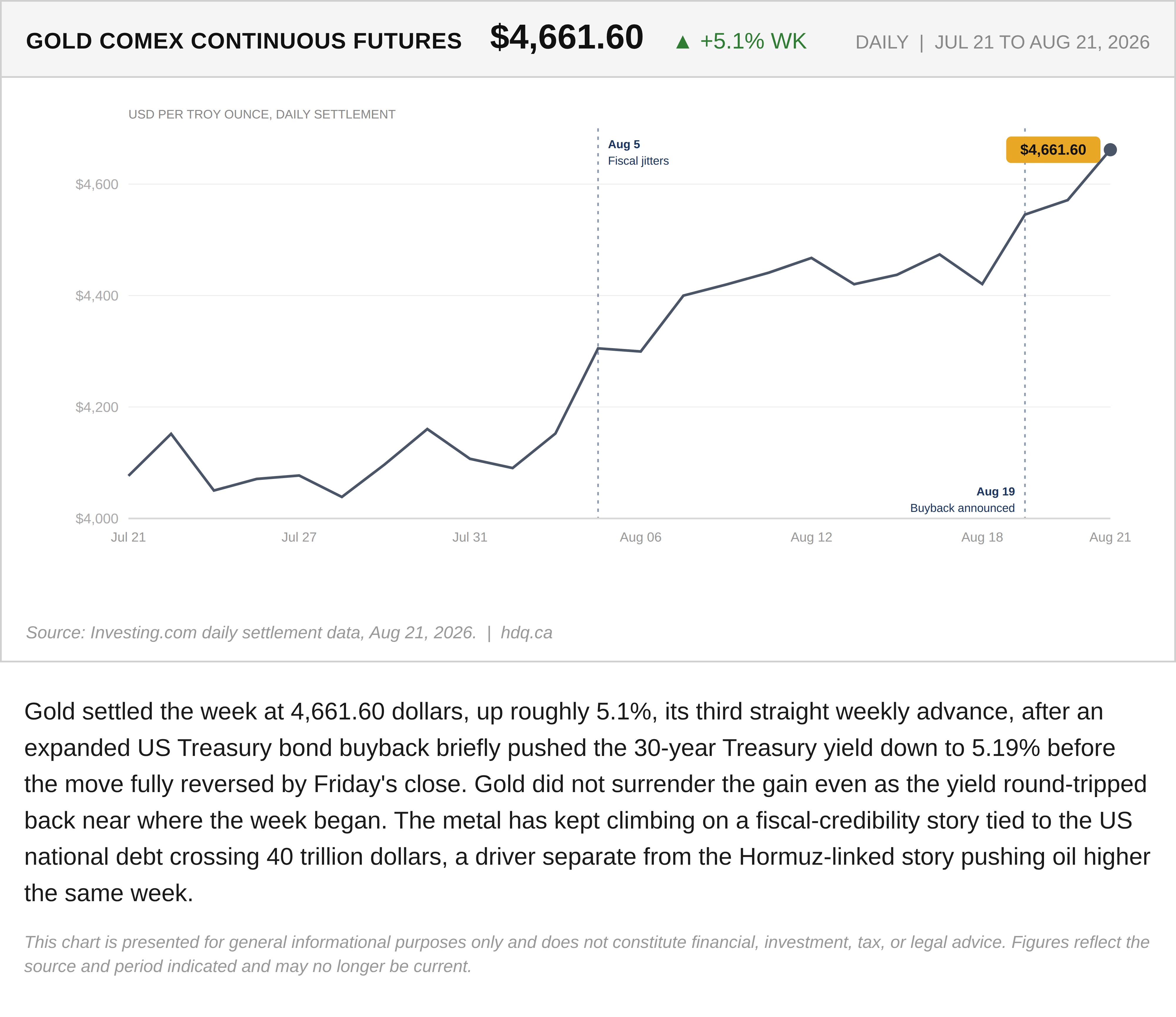Select the Aug 12 date tick
1176x1017 pixels.
(x=812, y=537)
